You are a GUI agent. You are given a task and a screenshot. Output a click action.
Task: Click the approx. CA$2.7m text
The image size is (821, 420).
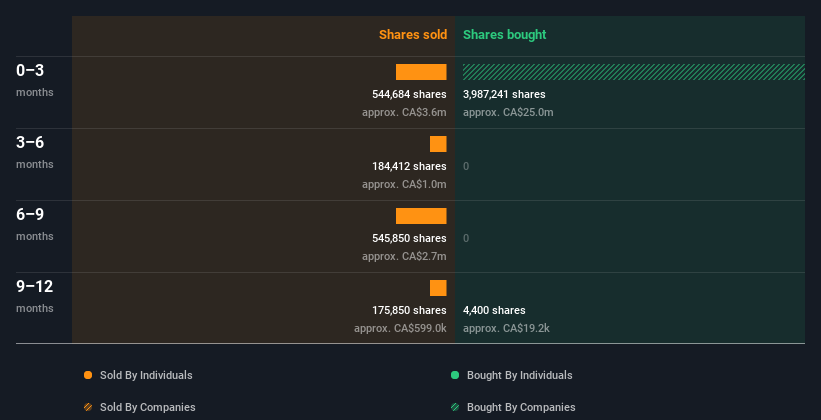point(404,257)
